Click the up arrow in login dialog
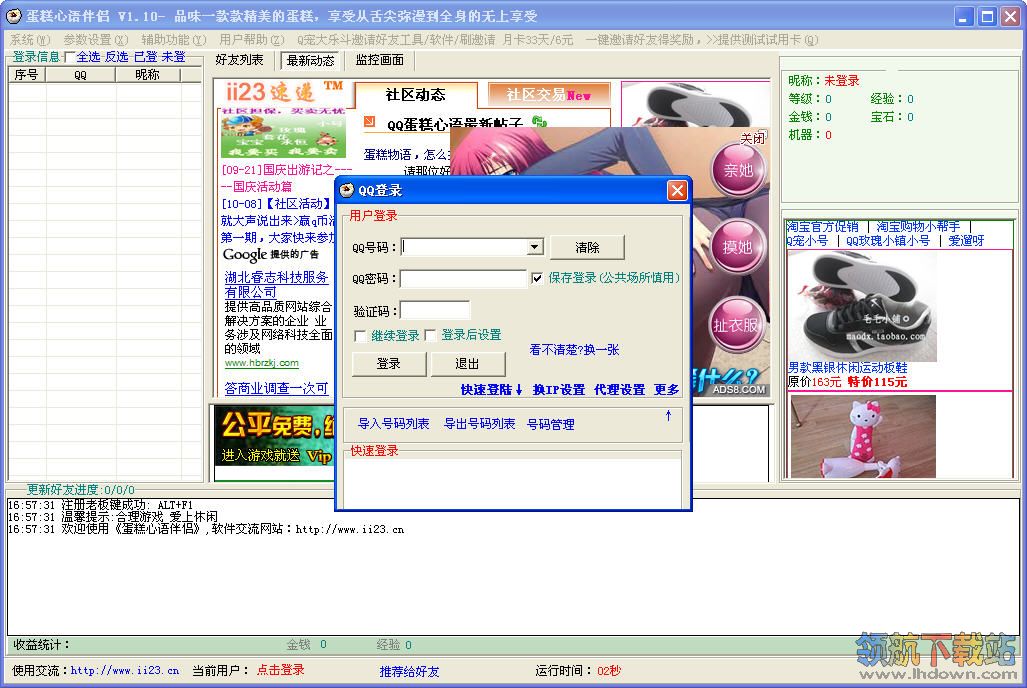The image size is (1027, 688). (668, 415)
